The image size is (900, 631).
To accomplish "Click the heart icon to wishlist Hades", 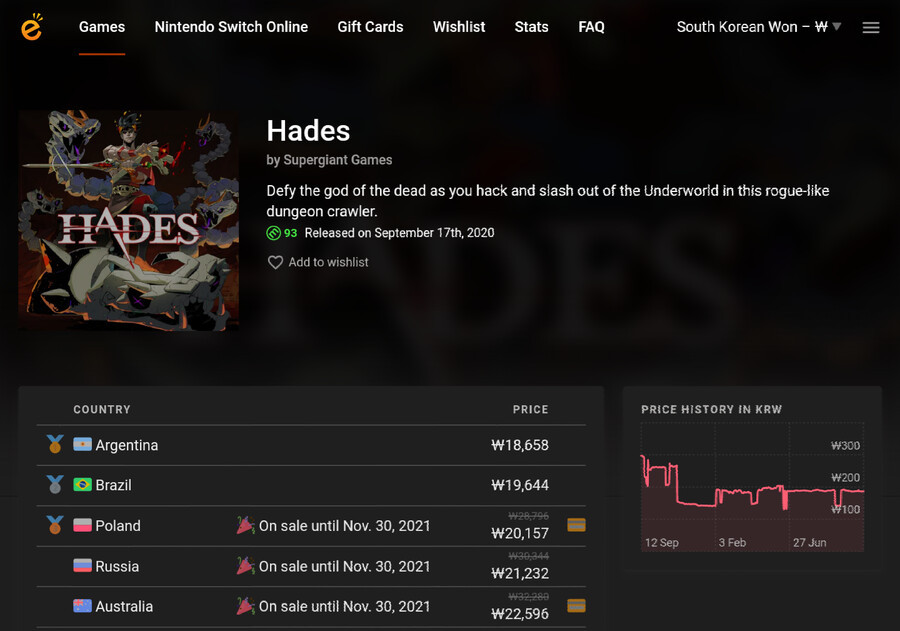I will tap(276, 262).
